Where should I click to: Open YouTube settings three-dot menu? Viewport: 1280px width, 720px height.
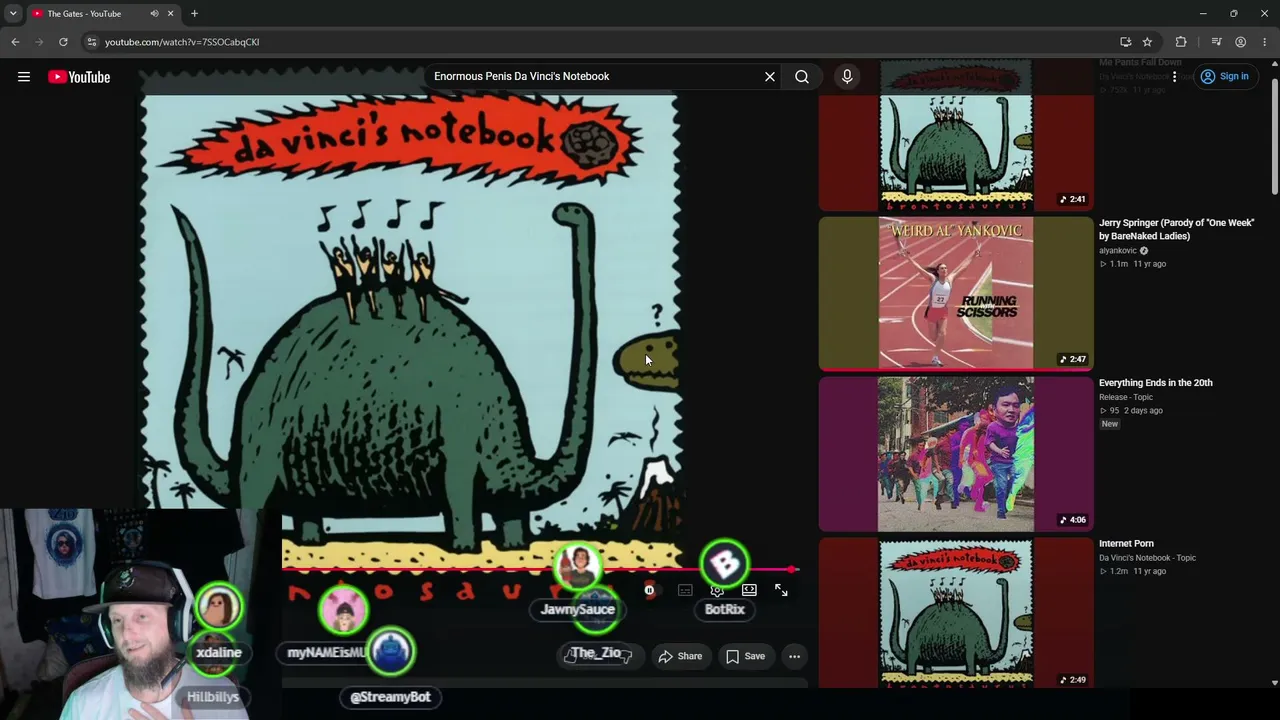(1175, 77)
